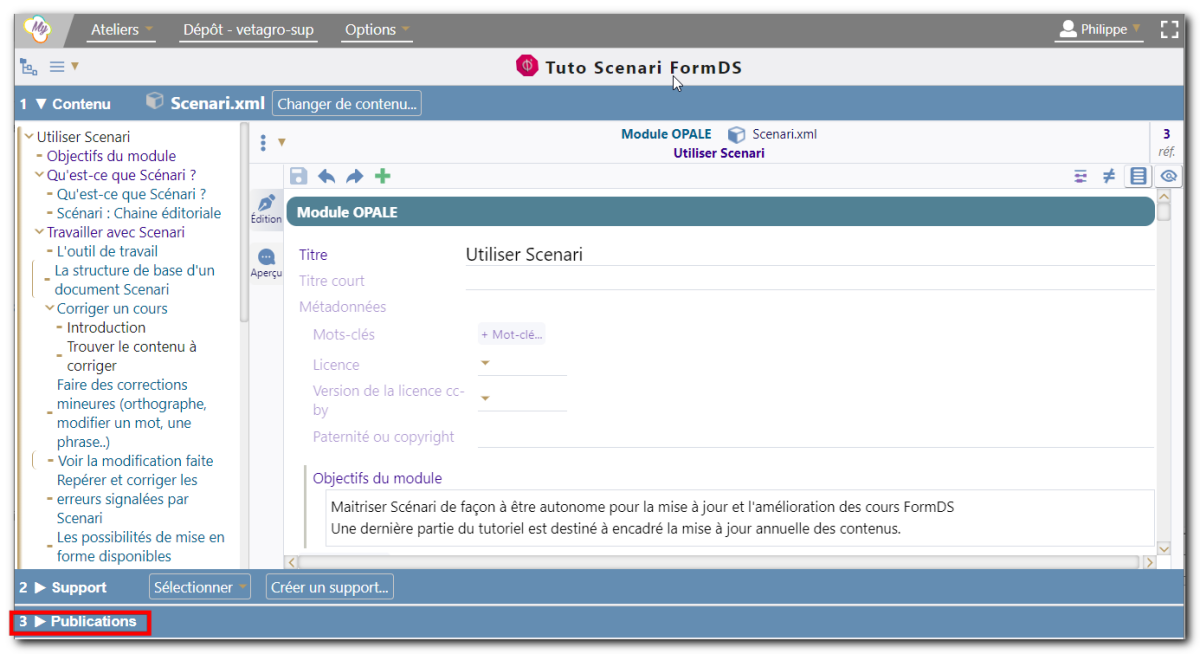Collapse the Utiliser Scenari tree node
The height and width of the screenshot is (654, 1200).
[x=29, y=137]
